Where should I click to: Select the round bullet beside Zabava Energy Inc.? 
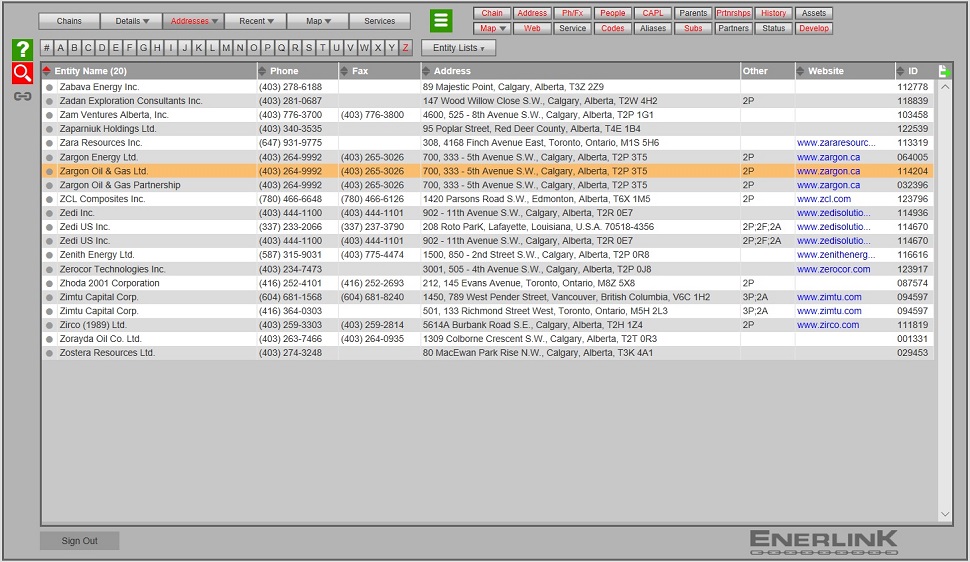[x=49, y=87]
